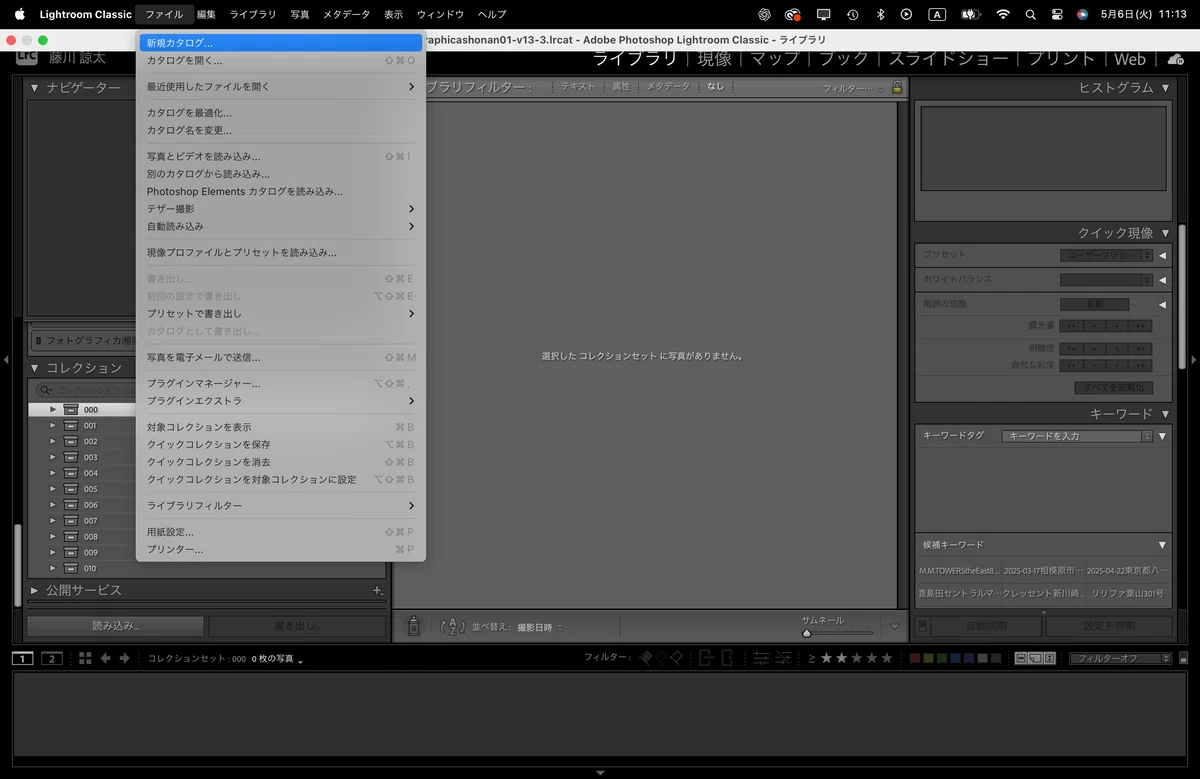Image resolution: width=1200 pixels, height=779 pixels.
Task: Click the Time Machine icon in menu bar
Action: 852,14
